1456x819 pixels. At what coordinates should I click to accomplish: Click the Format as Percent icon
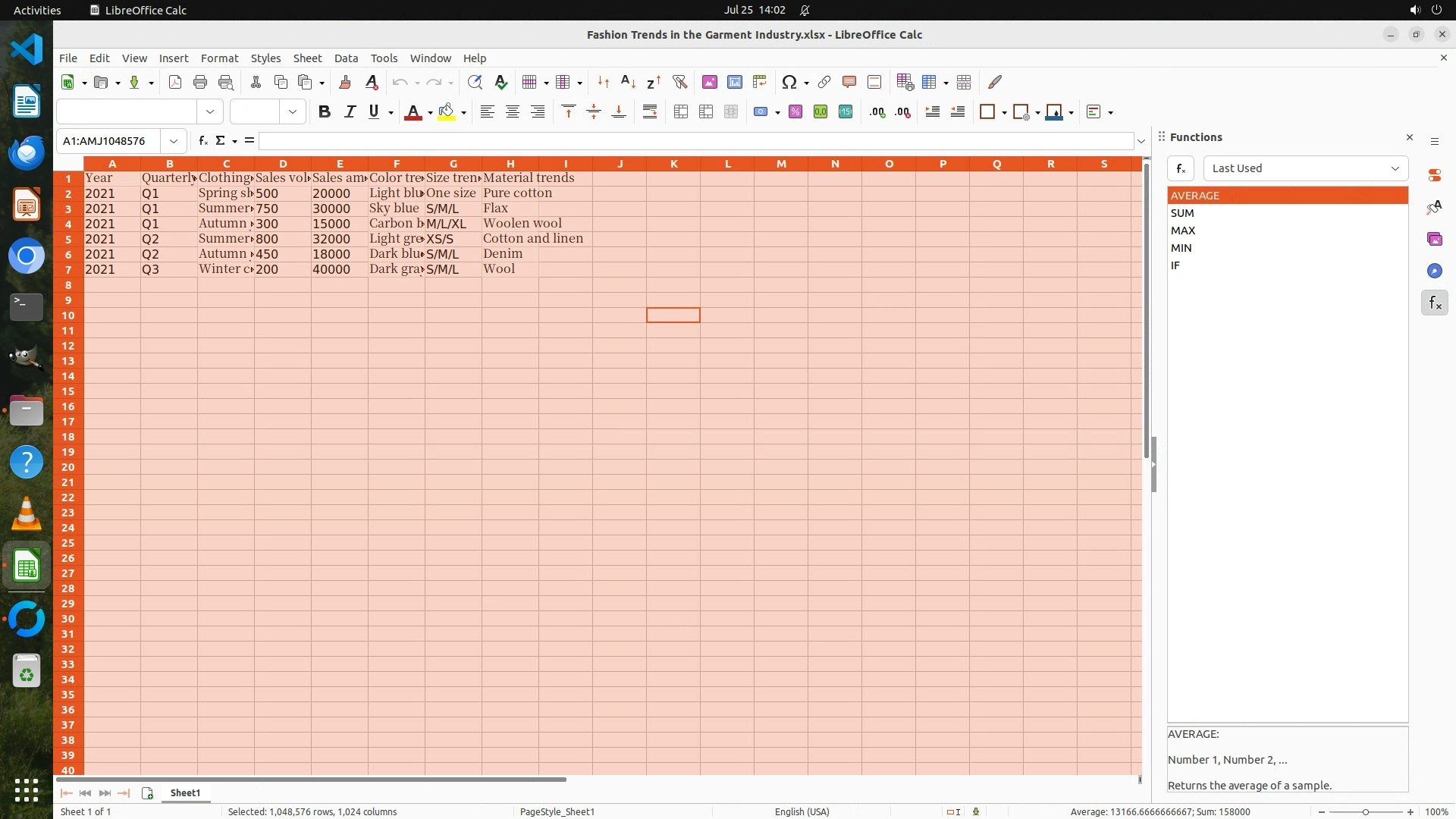pyautogui.click(x=795, y=112)
